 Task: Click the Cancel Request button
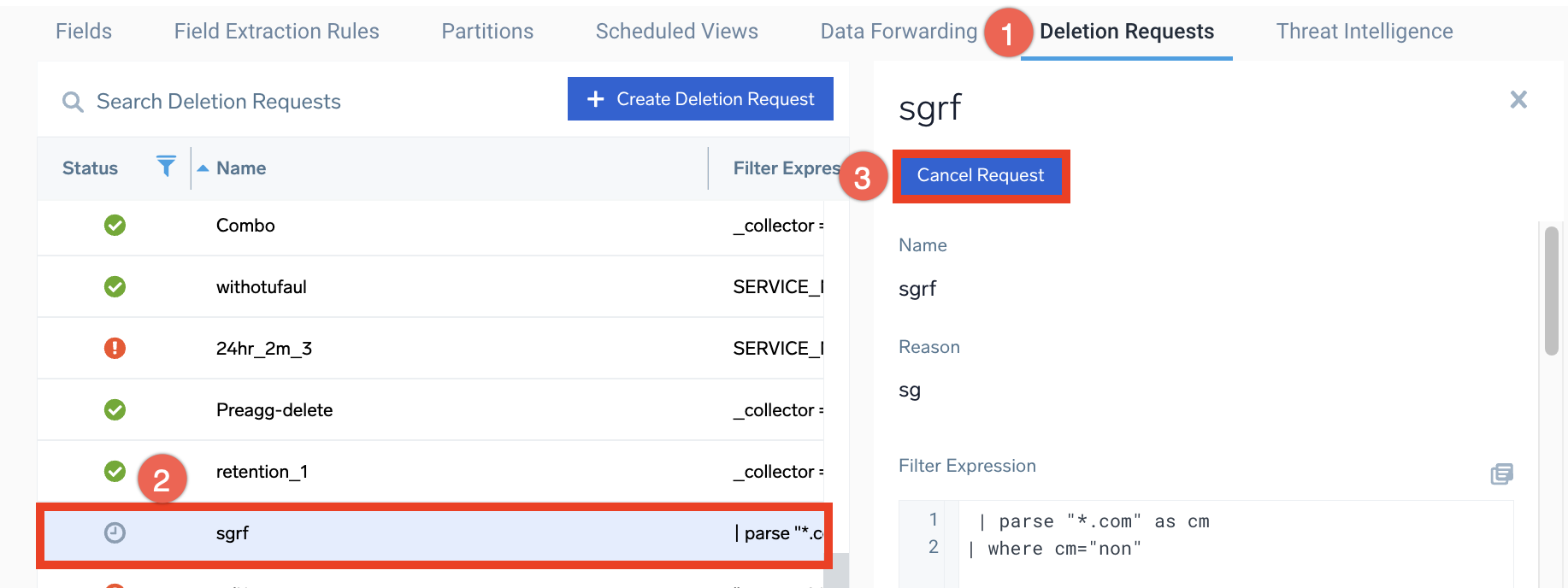click(x=980, y=176)
